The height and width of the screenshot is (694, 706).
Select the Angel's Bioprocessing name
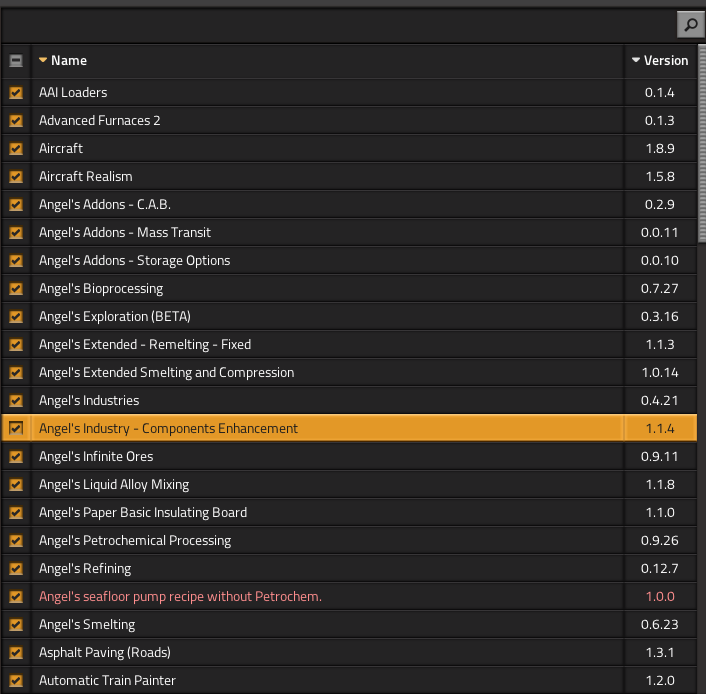coord(101,288)
